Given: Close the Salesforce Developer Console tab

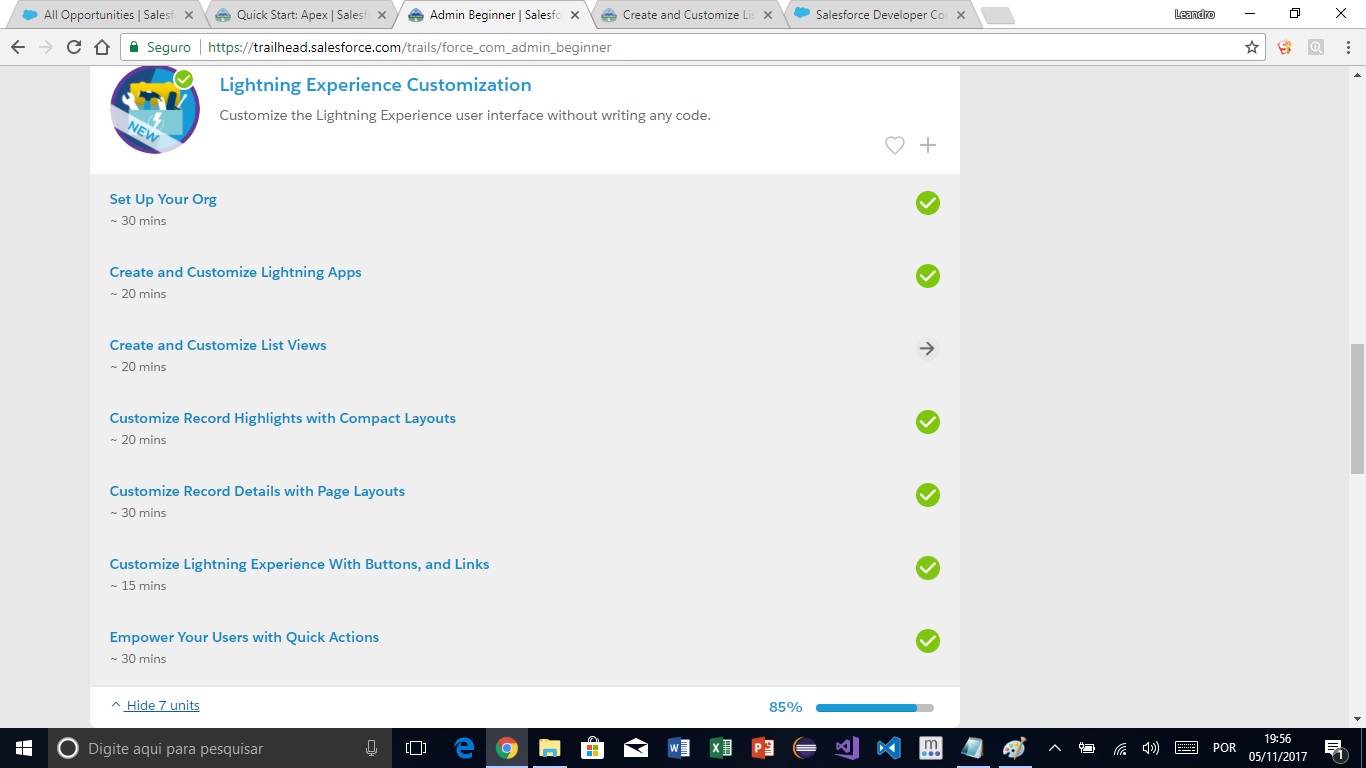Looking at the screenshot, I should click(x=961, y=15).
